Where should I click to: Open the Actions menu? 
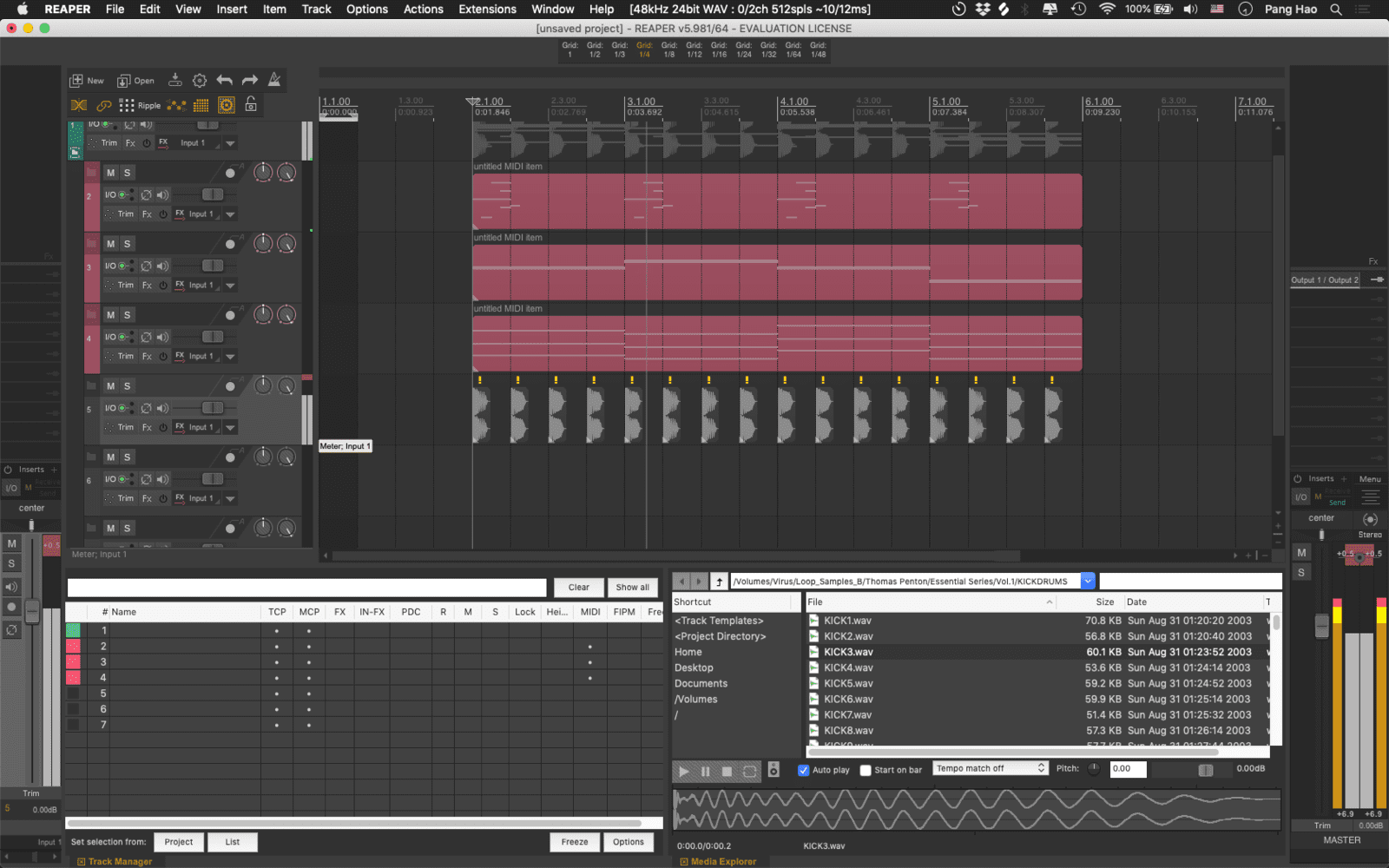point(423,9)
